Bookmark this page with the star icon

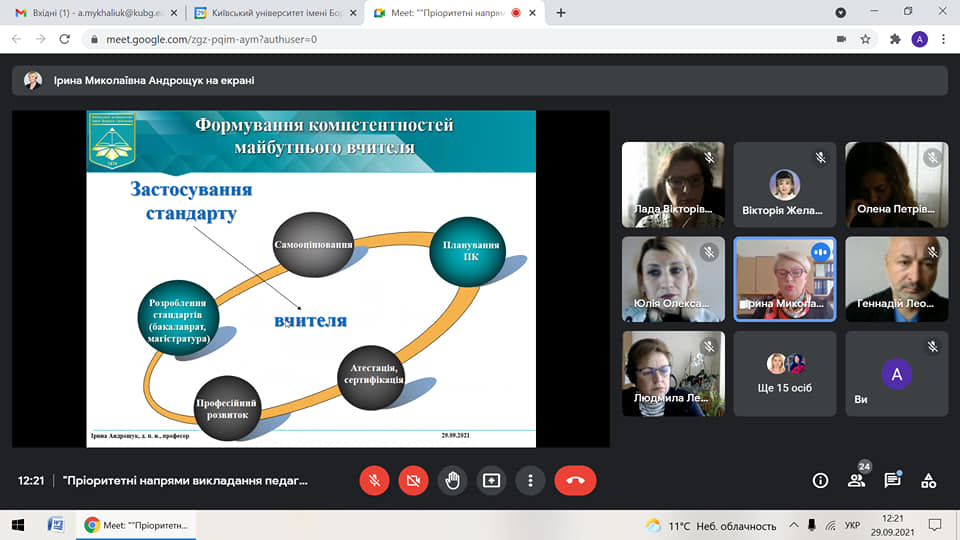[x=866, y=39]
